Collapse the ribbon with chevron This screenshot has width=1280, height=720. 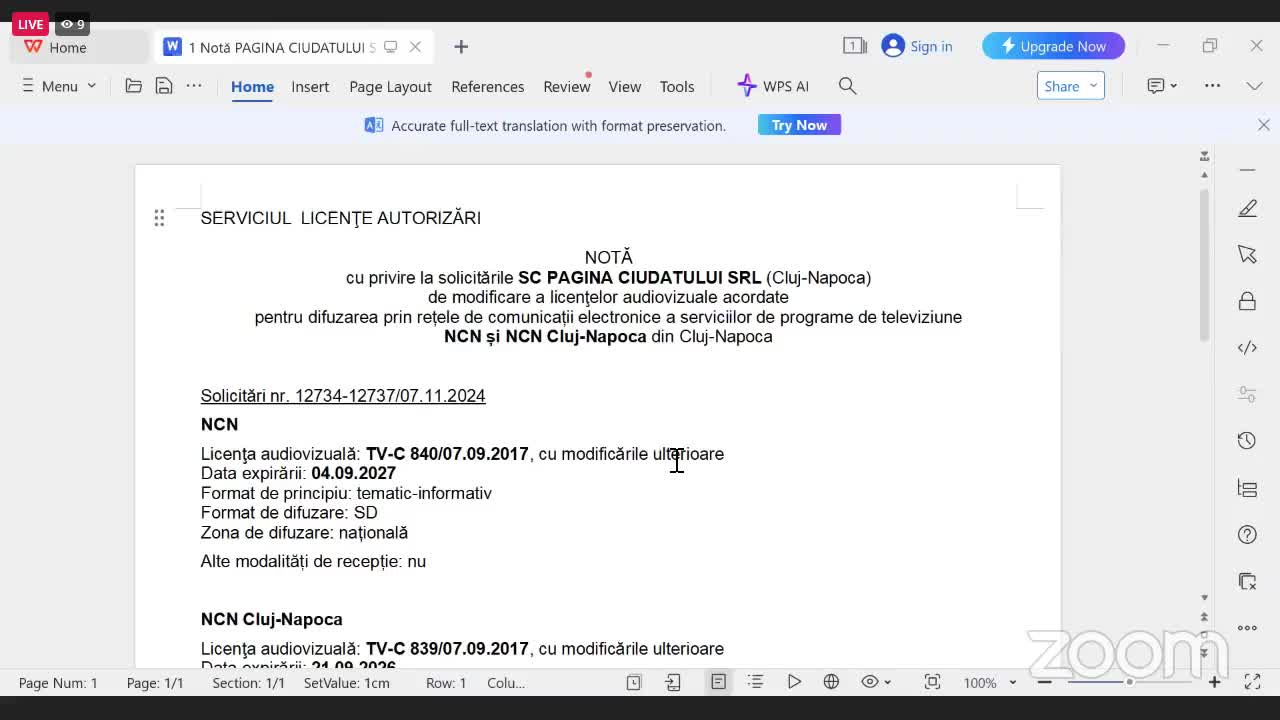pos(1254,86)
